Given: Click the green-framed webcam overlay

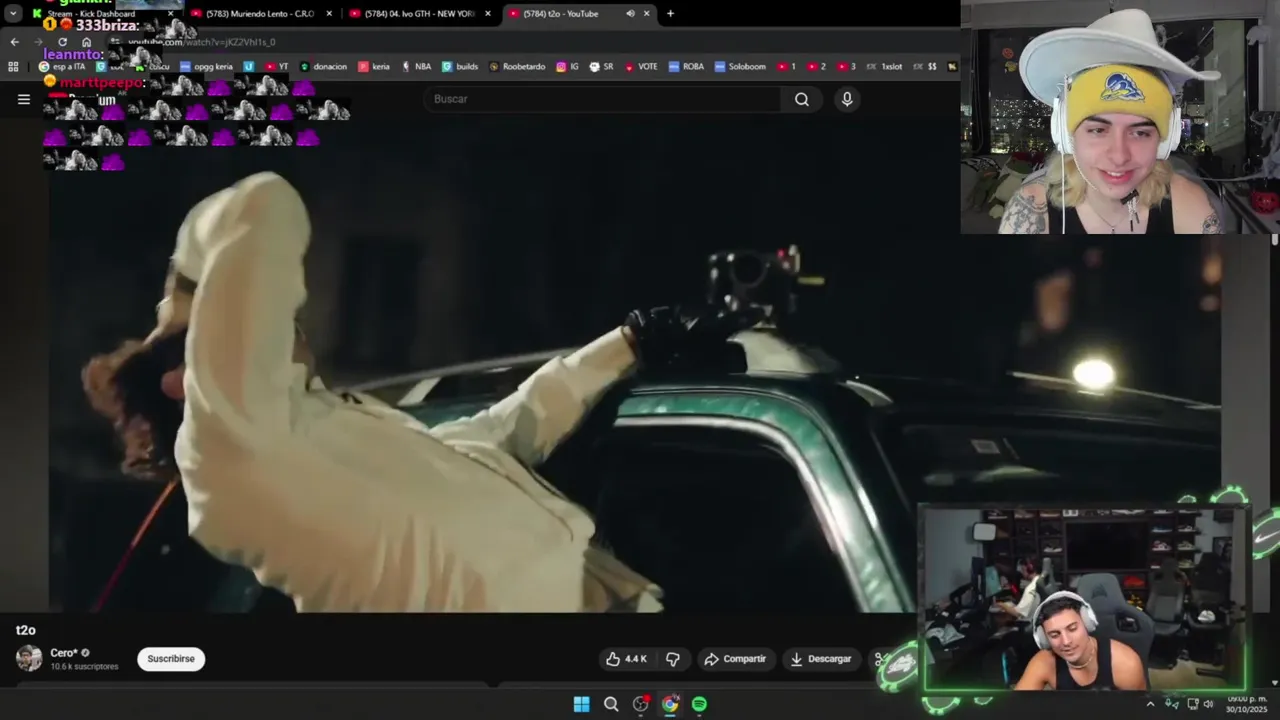Looking at the screenshot, I should [1083, 598].
